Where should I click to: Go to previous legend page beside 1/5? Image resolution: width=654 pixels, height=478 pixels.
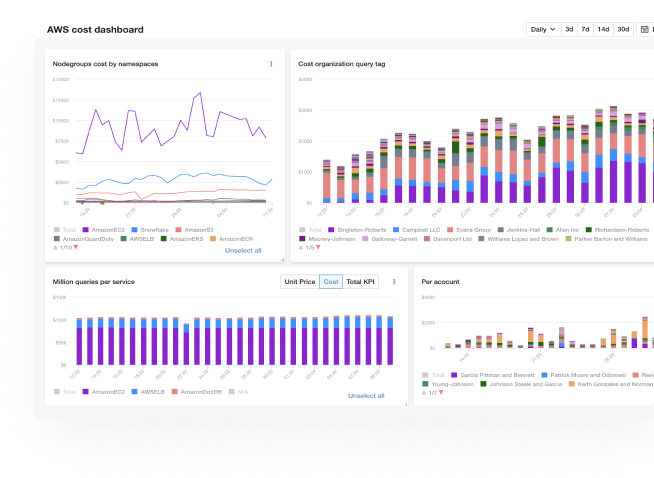[x=301, y=248]
